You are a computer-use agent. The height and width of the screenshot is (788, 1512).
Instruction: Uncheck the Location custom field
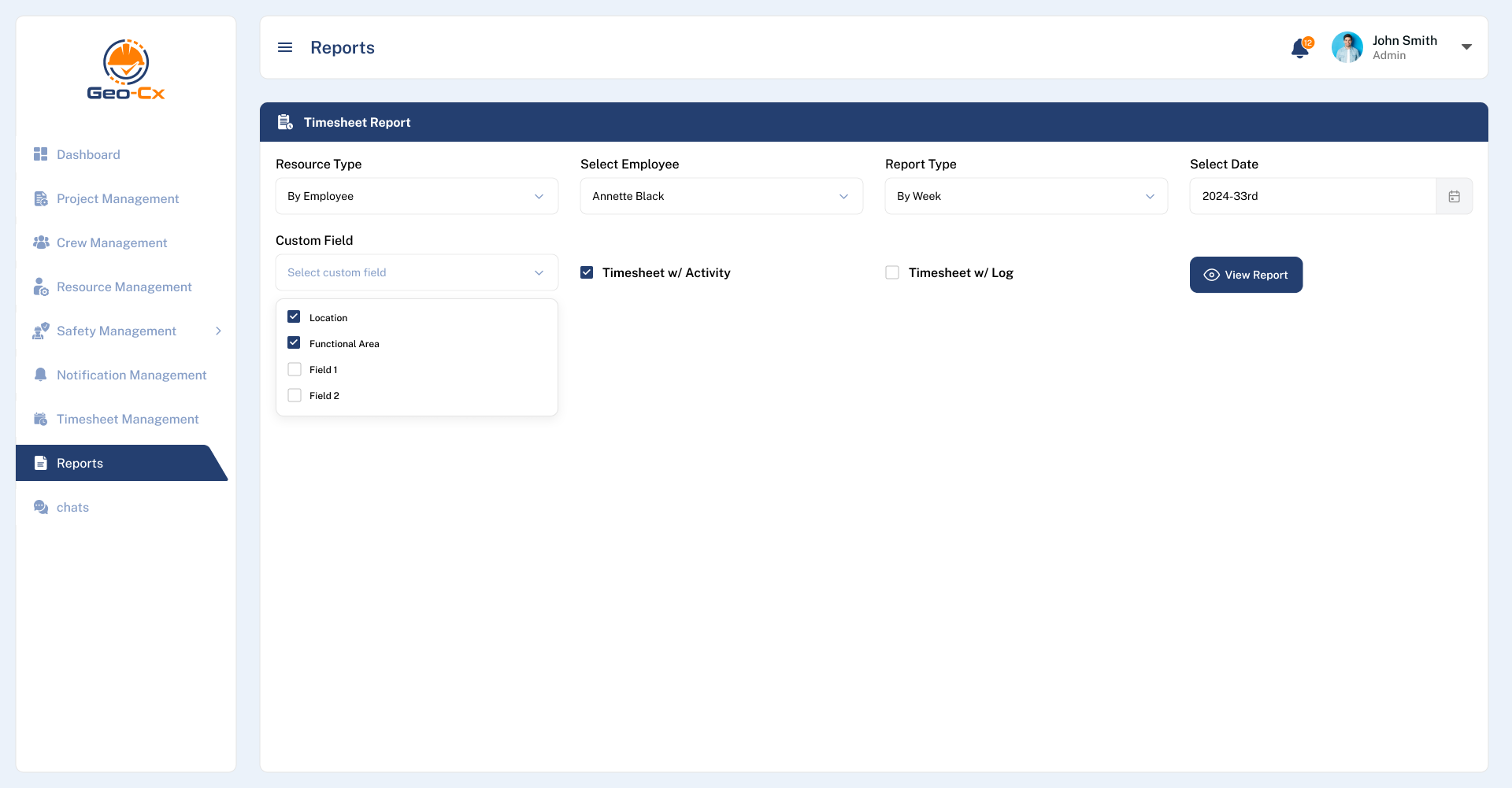point(294,316)
